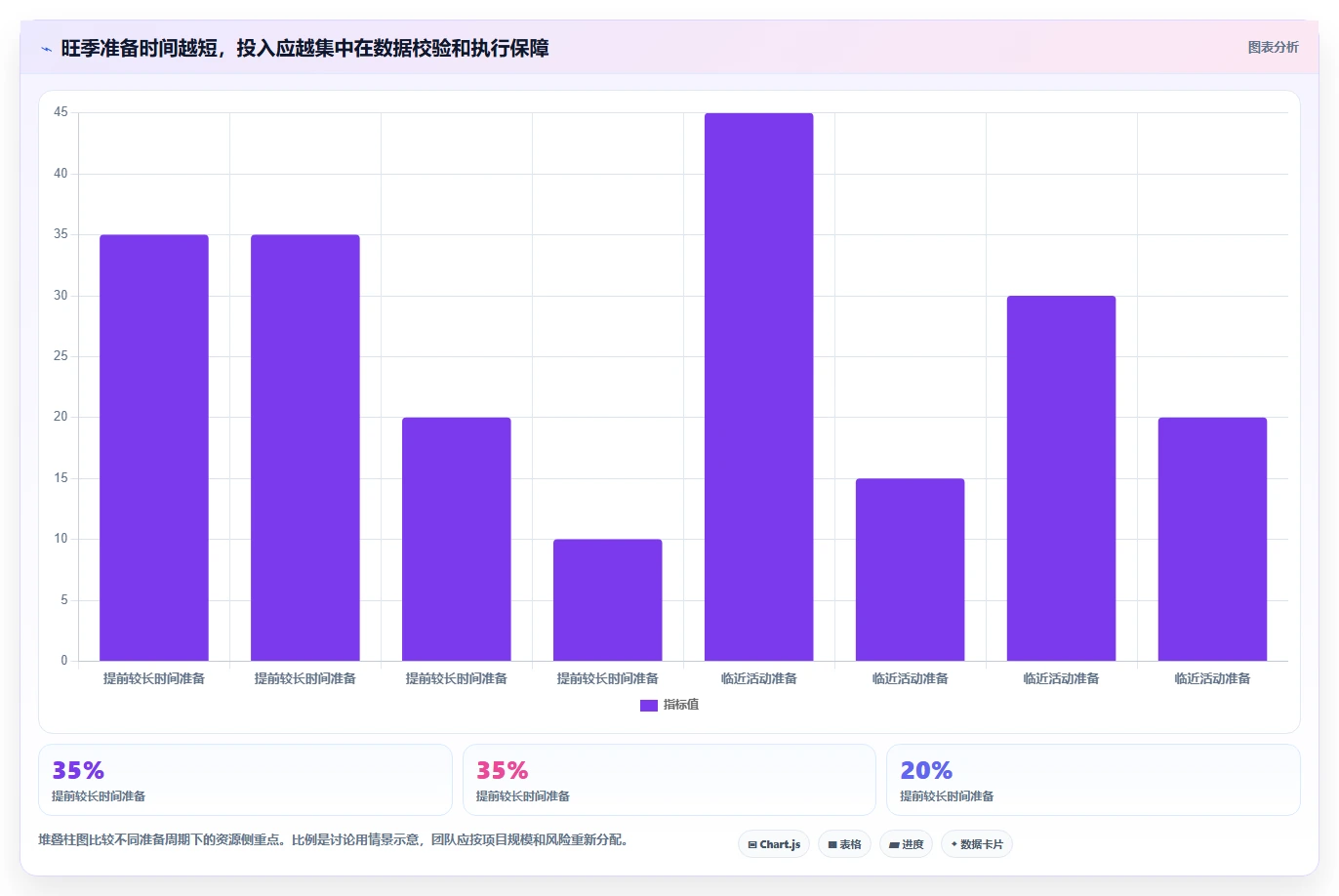Select the 表格 tag chip
This screenshot has width=1339, height=896.
pyautogui.click(x=844, y=844)
